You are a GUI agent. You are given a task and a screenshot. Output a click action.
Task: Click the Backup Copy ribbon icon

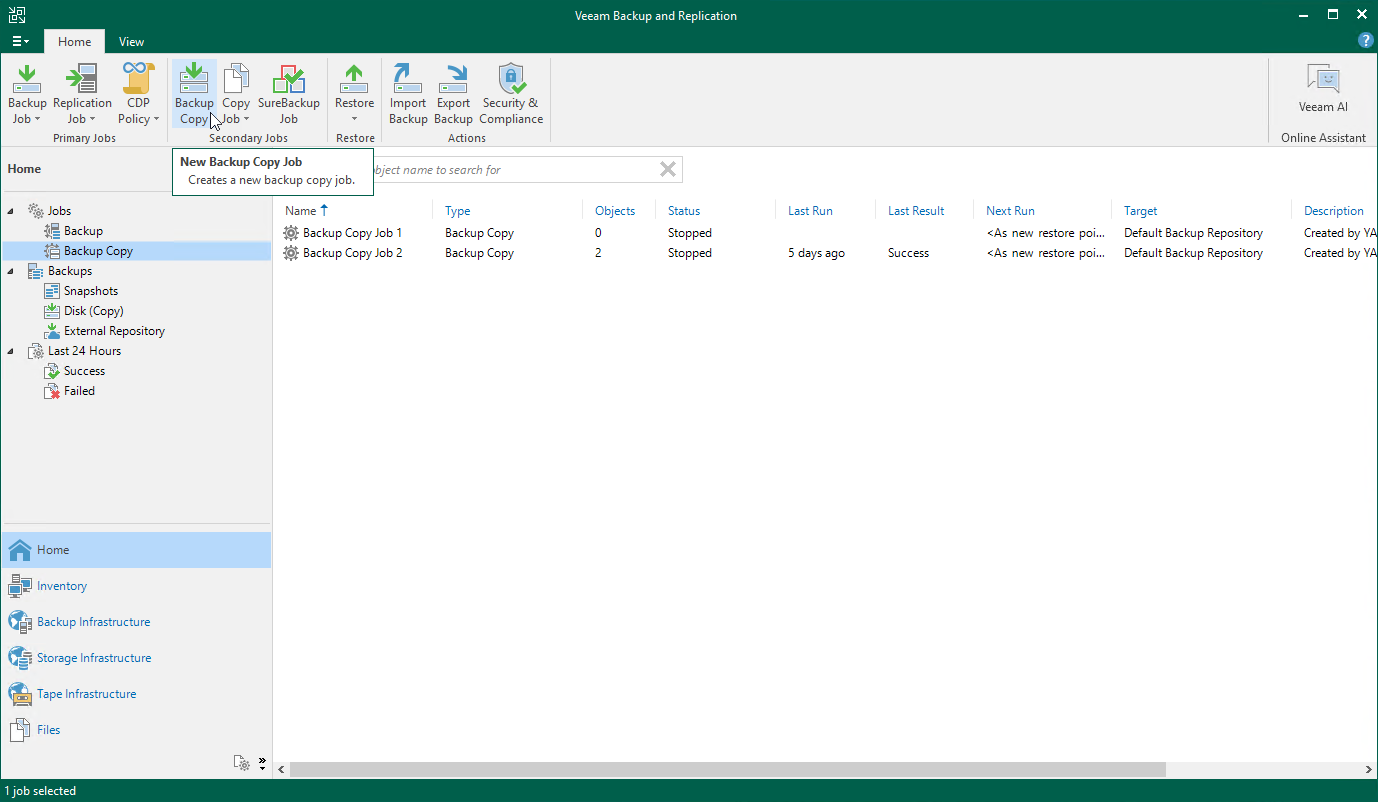click(x=194, y=79)
